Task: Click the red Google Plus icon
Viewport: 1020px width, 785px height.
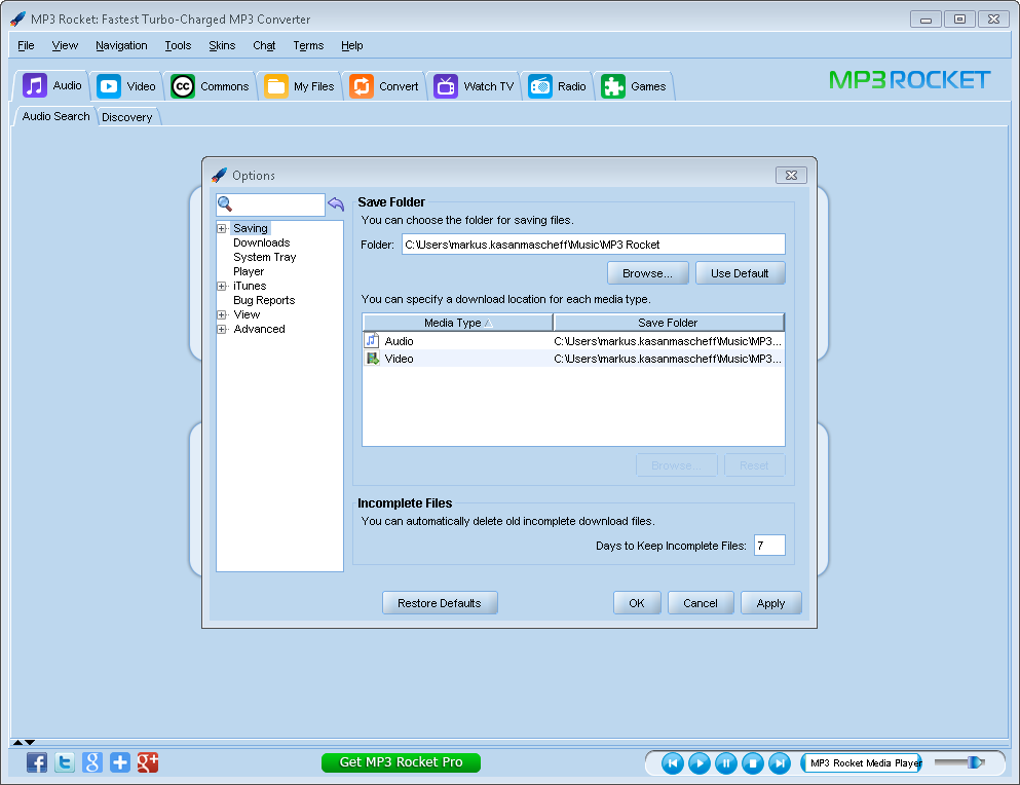Action: click(x=148, y=762)
